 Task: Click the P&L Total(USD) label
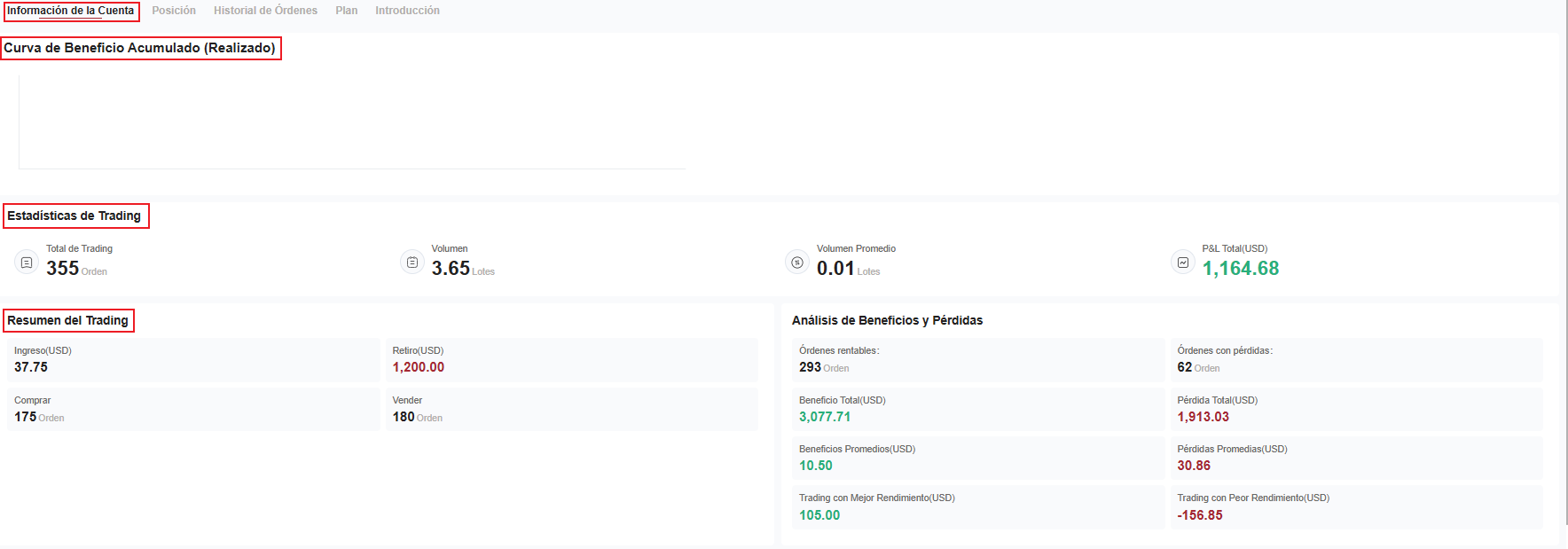click(x=1235, y=248)
